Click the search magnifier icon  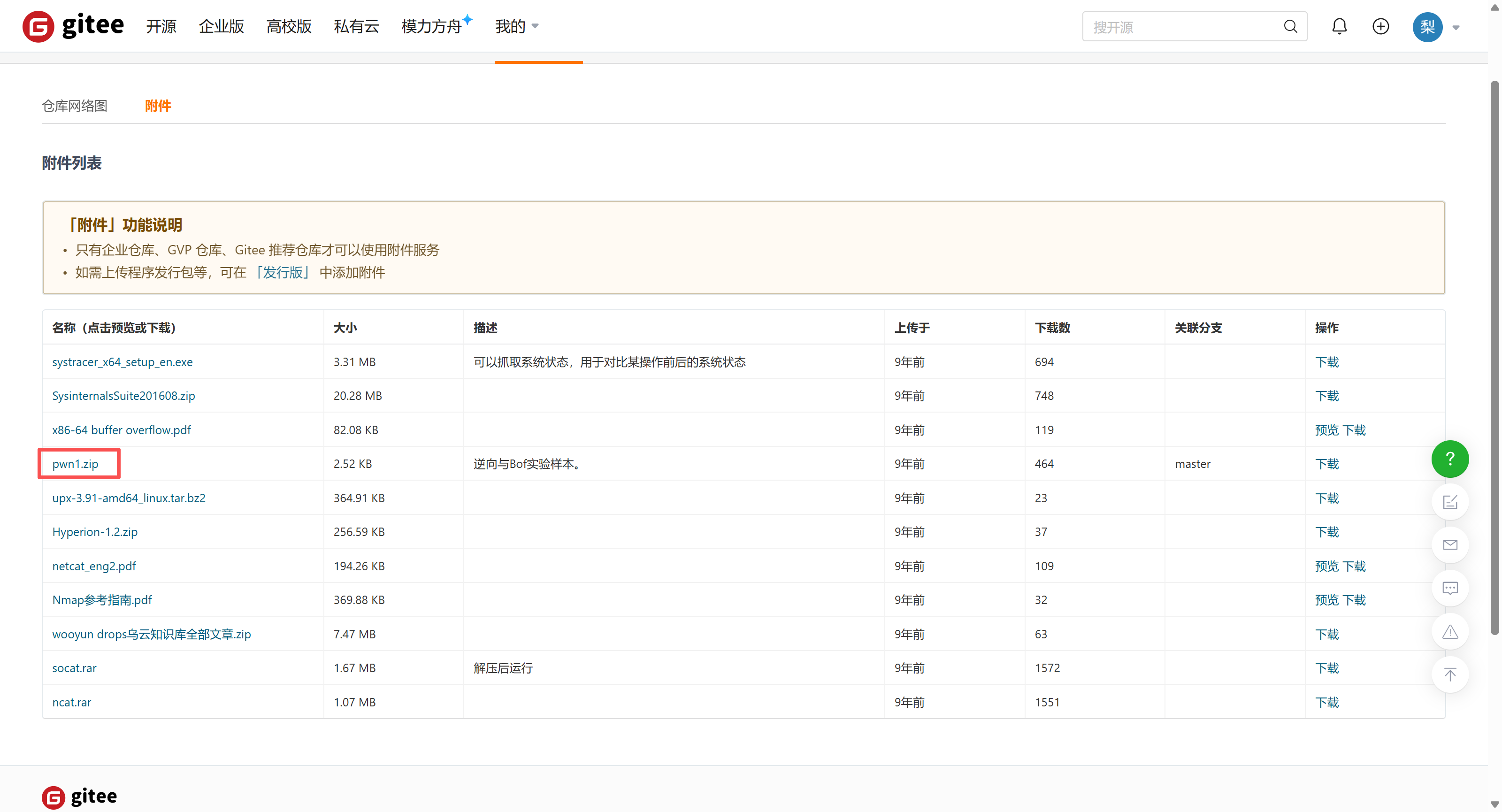pyautogui.click(x=1290, y=26)
